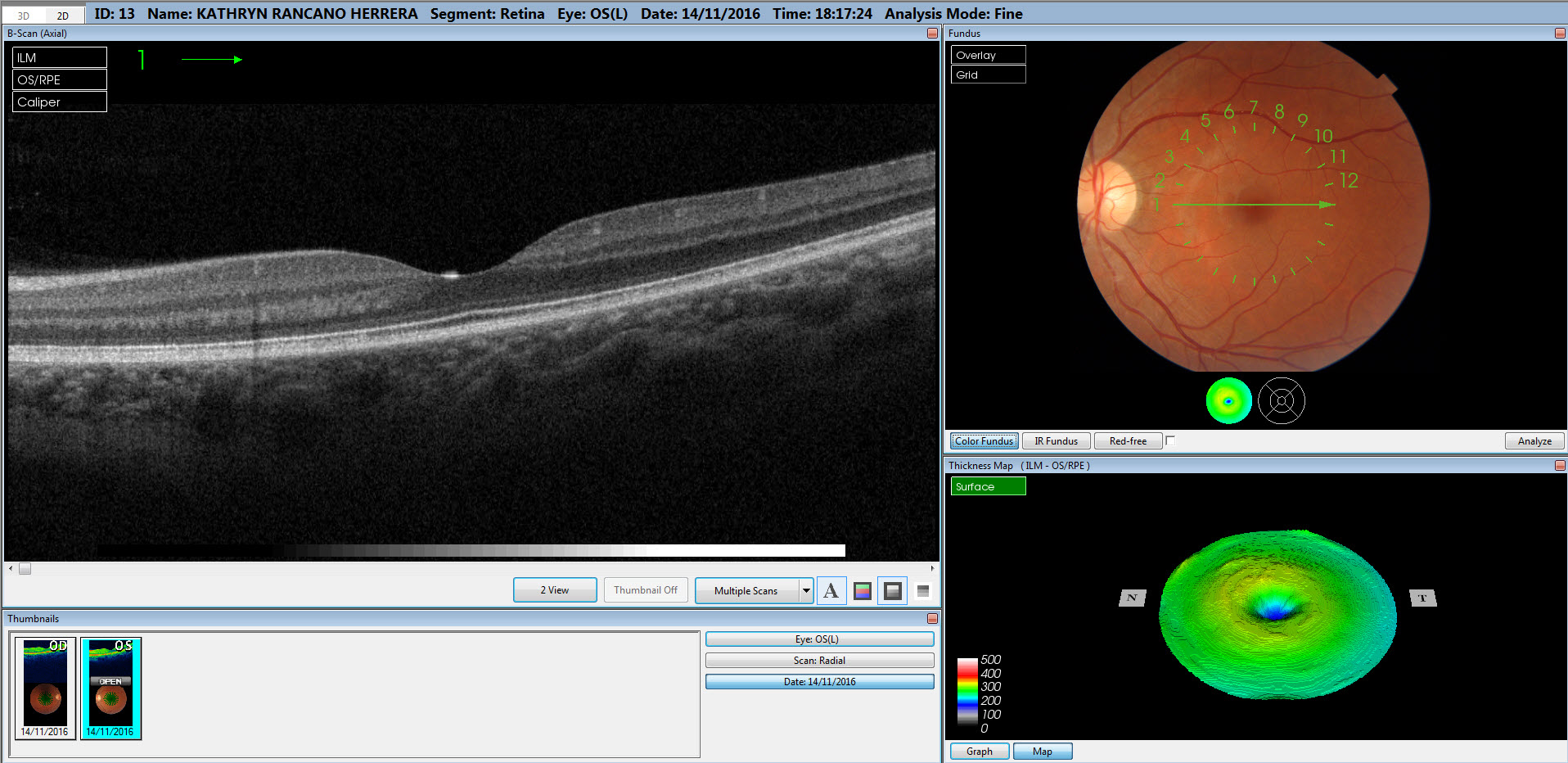
Task: Click the circular thickness color map icon
Action: (1228, 401)
